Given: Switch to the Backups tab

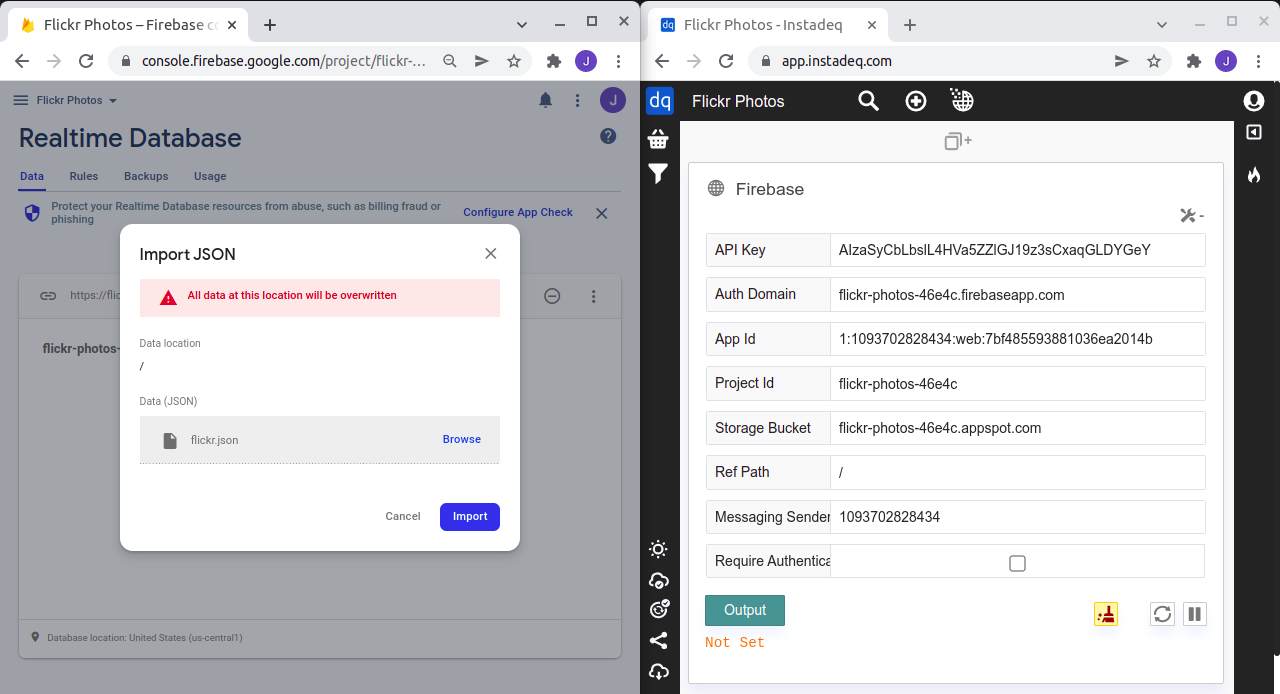Looking at the screenshot, I should coord(146,176).
